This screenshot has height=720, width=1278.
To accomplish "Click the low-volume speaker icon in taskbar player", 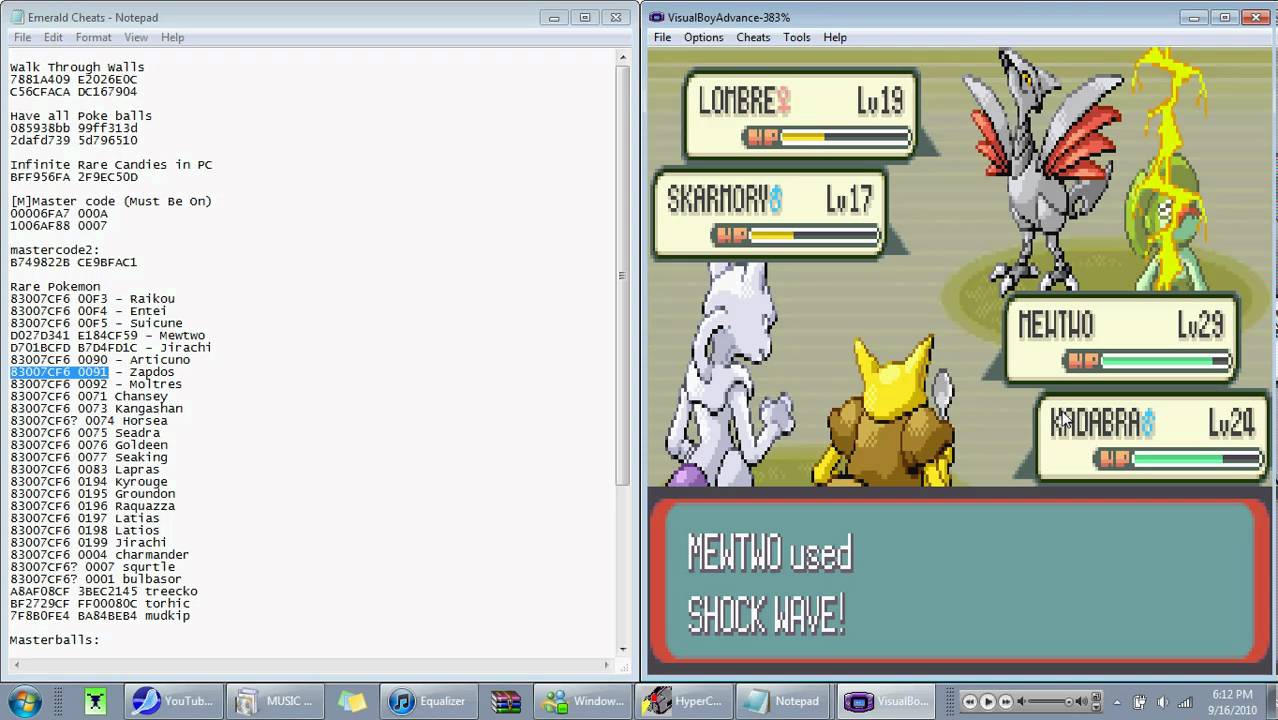I will tap(1020, 702).
